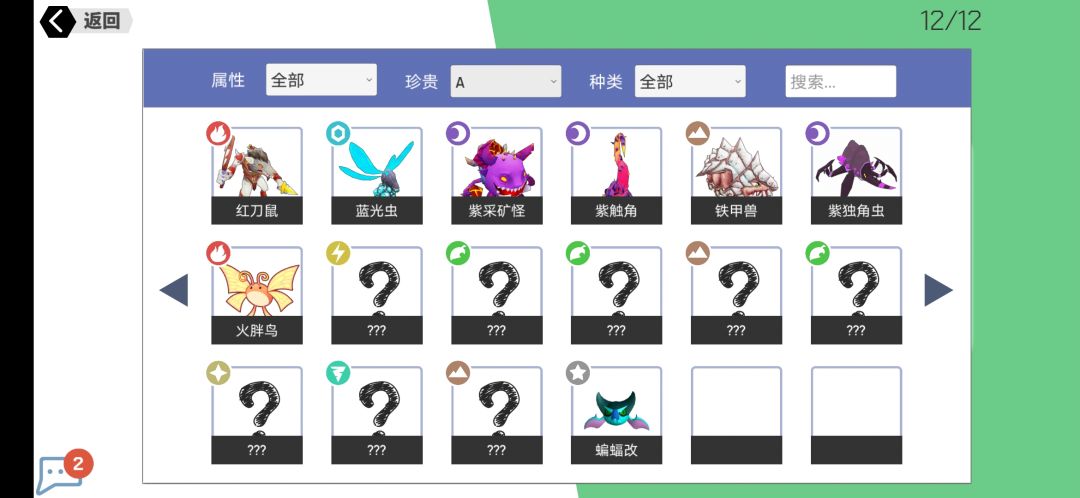This screenshot has width=1080, height=498.
Task: Click the tornado icon on the unknown card
Action: click(338, 373)
